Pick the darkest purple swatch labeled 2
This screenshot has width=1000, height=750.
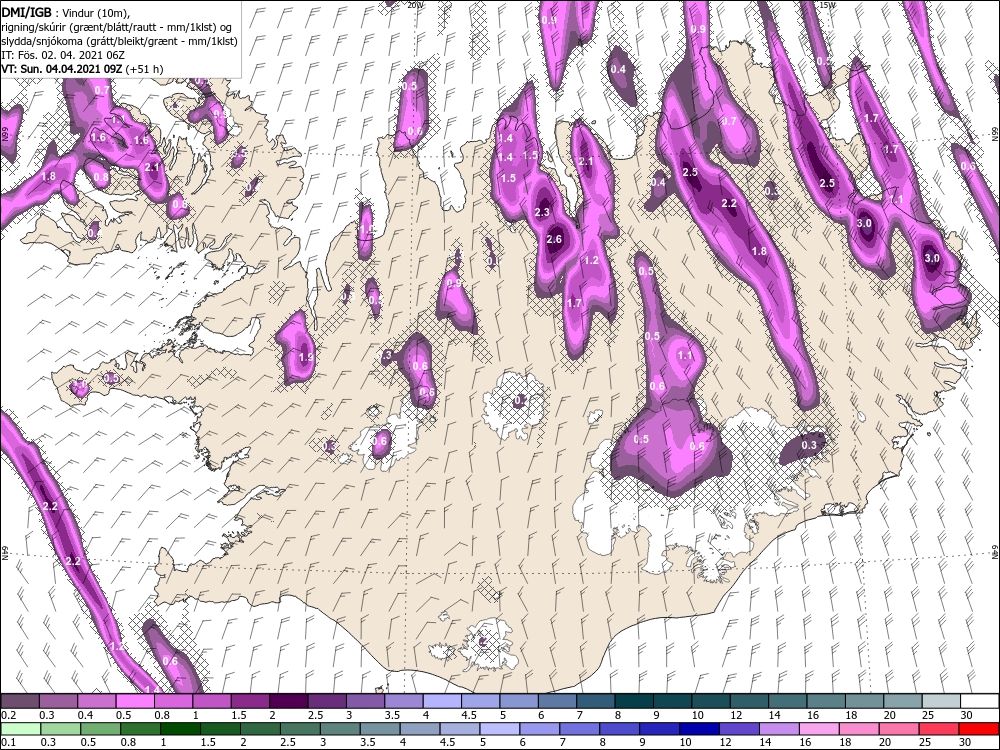click(288, 702)
